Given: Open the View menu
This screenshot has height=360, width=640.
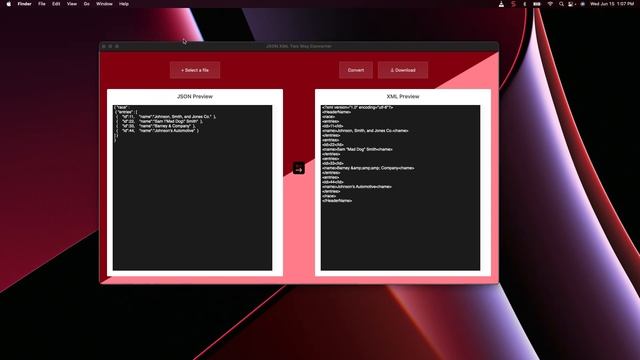Looking at the screenshot, I should [x=72, y=4].
